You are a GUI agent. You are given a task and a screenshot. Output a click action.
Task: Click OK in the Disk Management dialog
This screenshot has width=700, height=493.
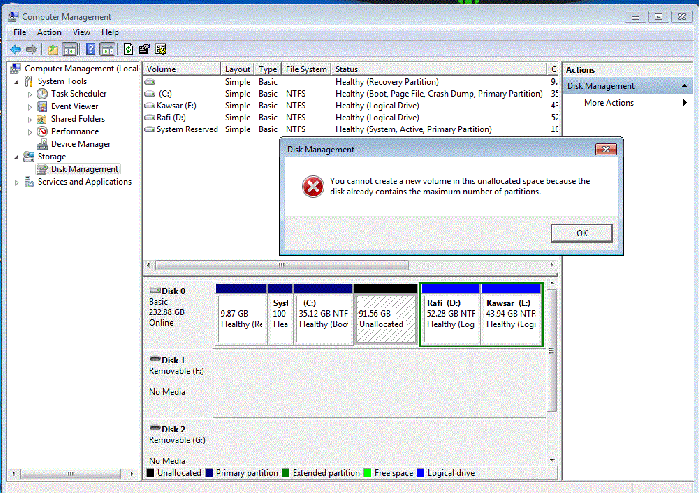click(582, 233)
